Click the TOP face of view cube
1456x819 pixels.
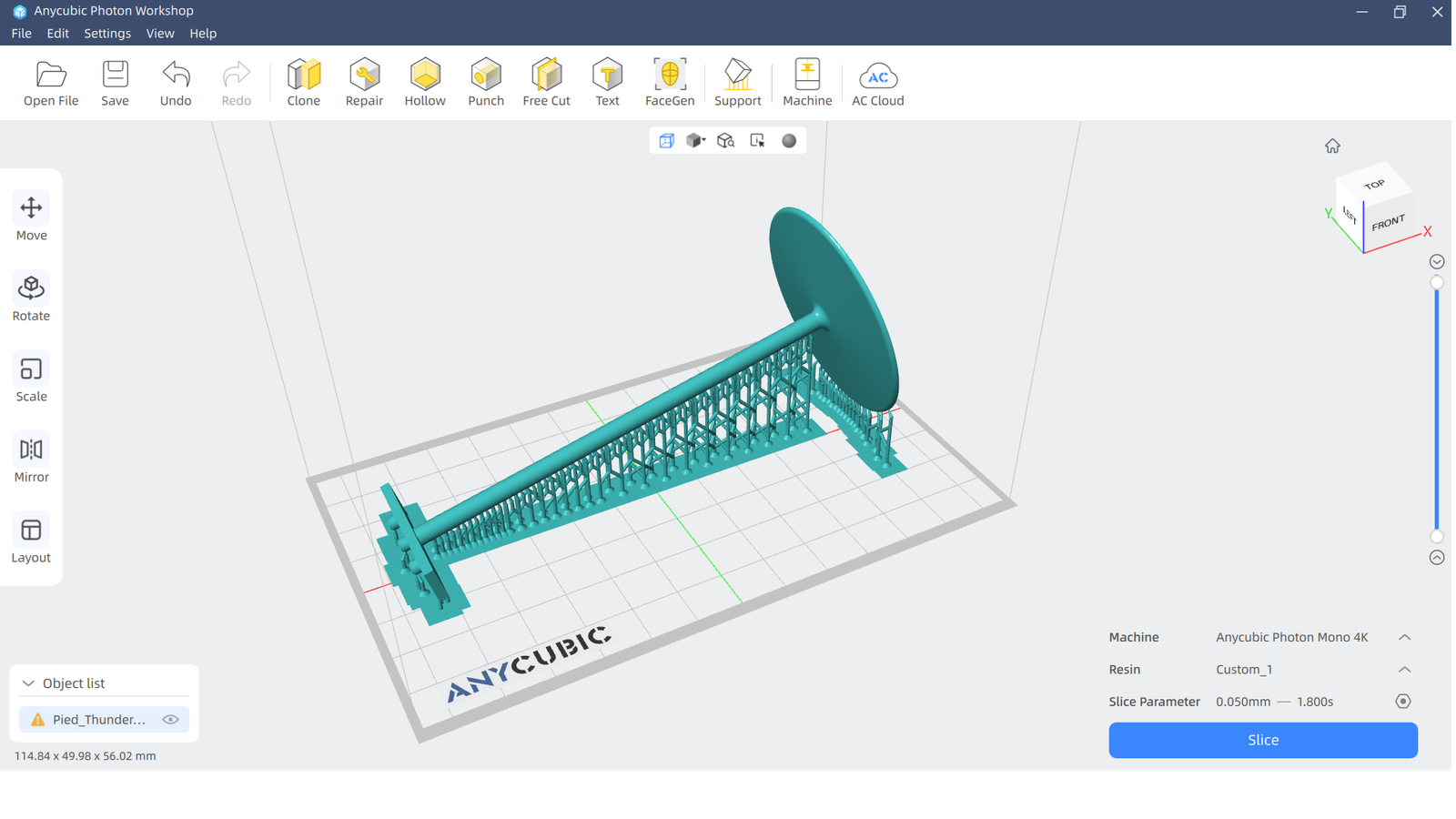(x=1374, y=185)
